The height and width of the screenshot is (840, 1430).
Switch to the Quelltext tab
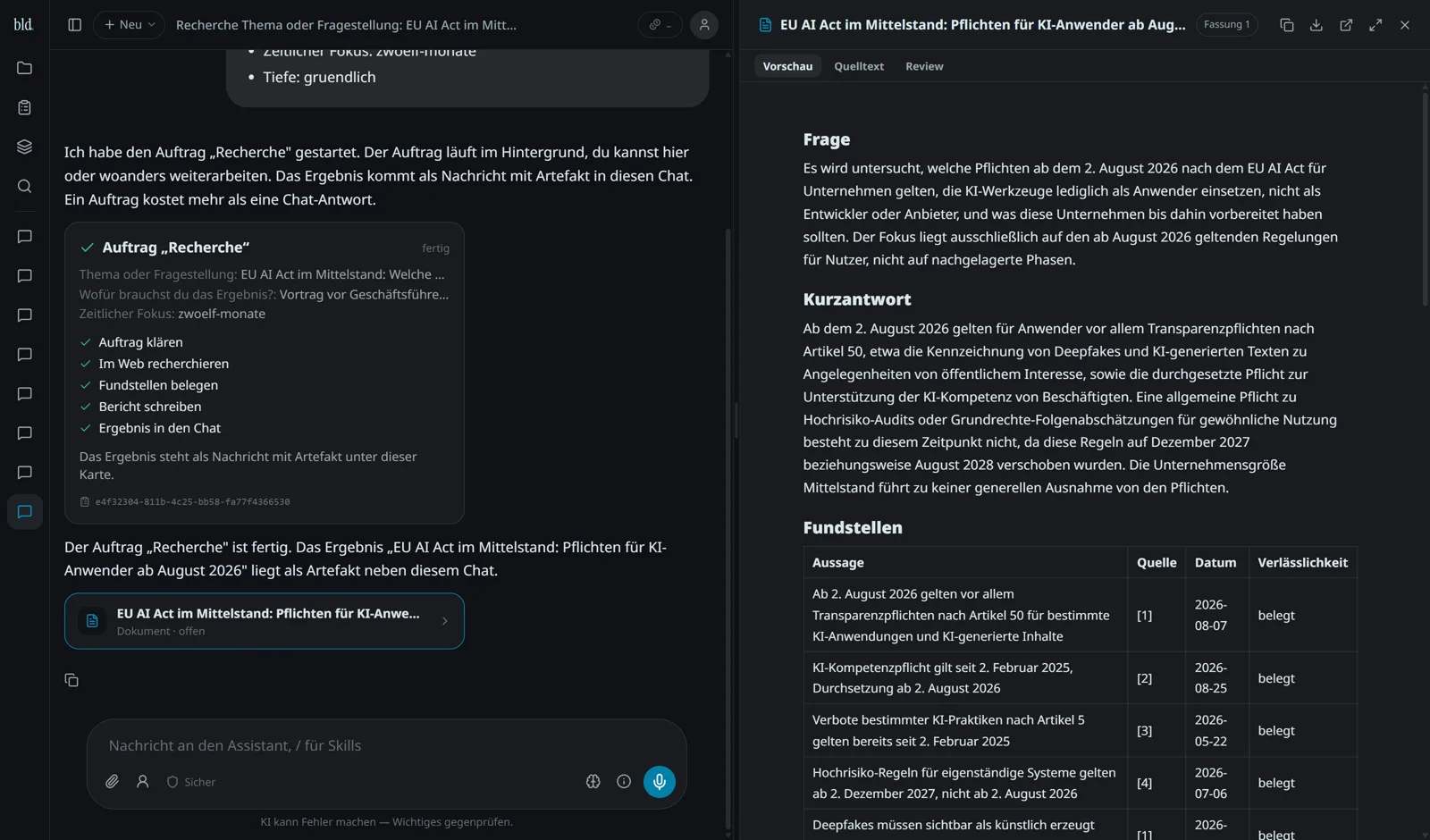[859, 66]
